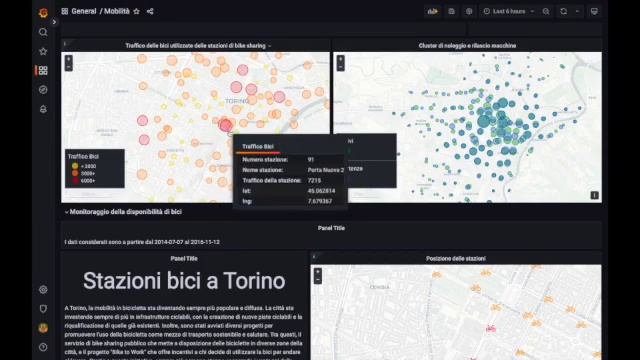Click the Traffico Bici tooltip tab

(258, 147)
